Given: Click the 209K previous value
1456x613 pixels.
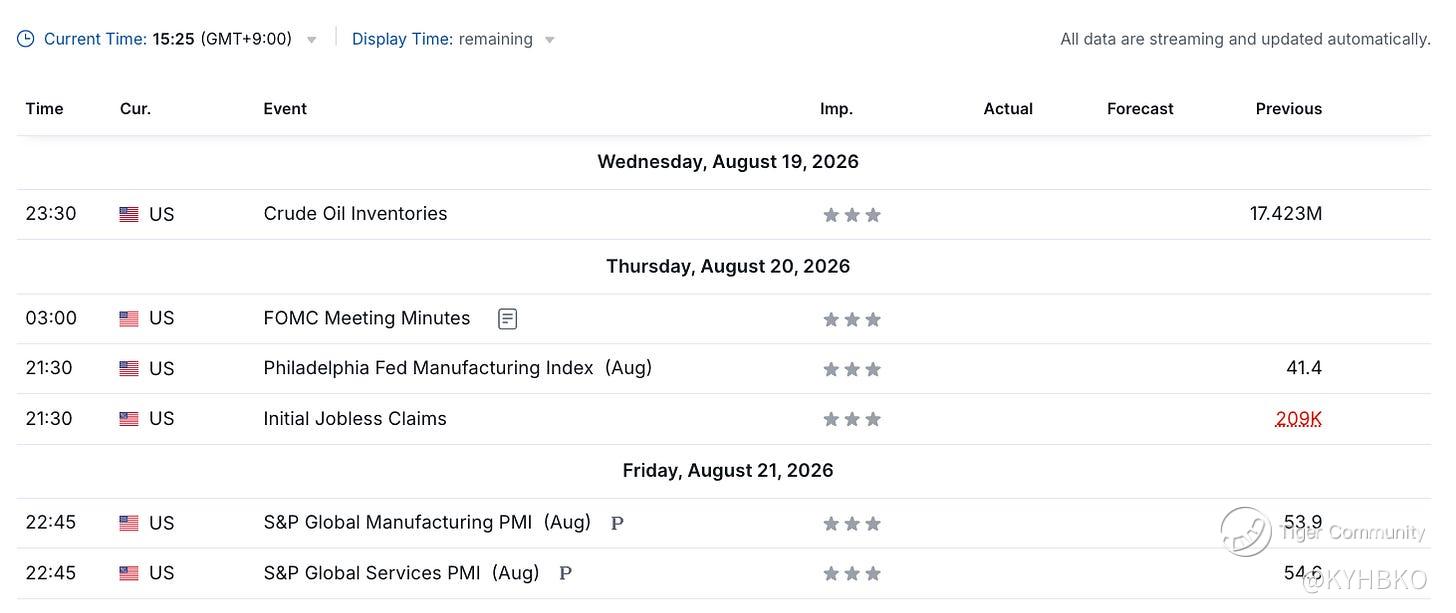Looking at the screenshot, I should click(x=1298, y=419).
